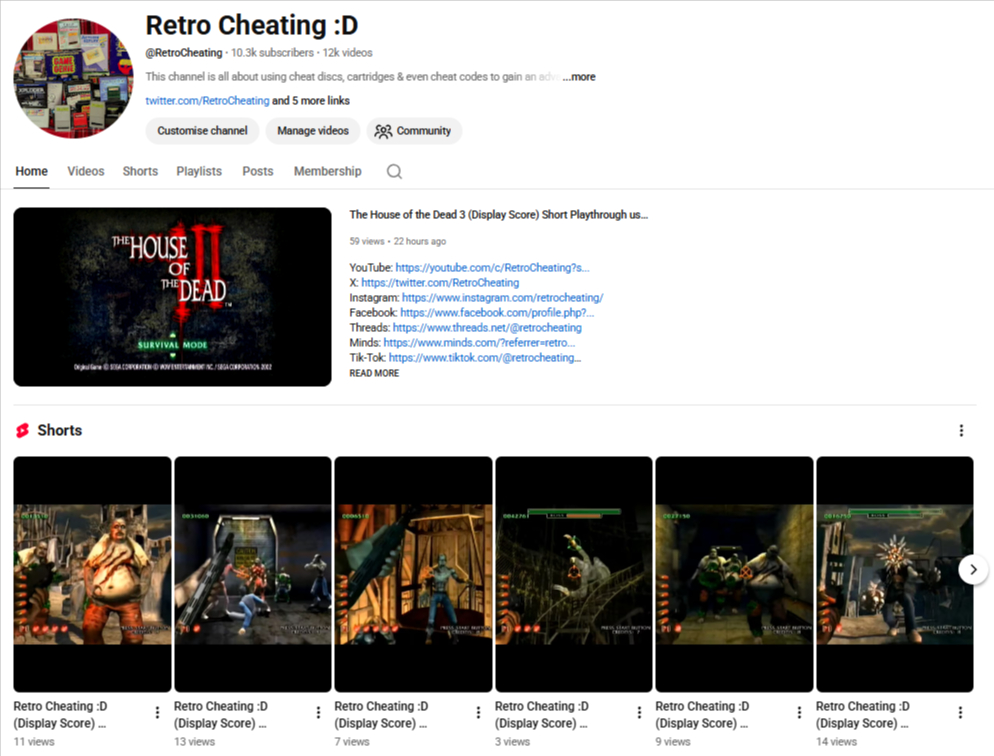Open the Tik-Tok @retrocheating link
Viewport: 994px width, 756px height.
(x=484, y=357)
